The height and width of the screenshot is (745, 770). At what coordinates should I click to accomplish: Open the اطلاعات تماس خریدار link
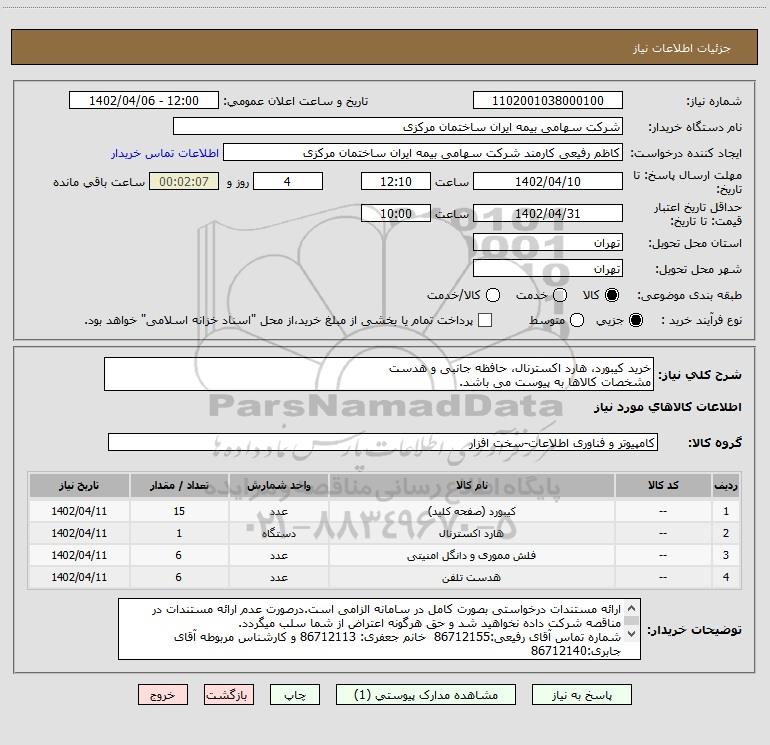click(165, 153)
